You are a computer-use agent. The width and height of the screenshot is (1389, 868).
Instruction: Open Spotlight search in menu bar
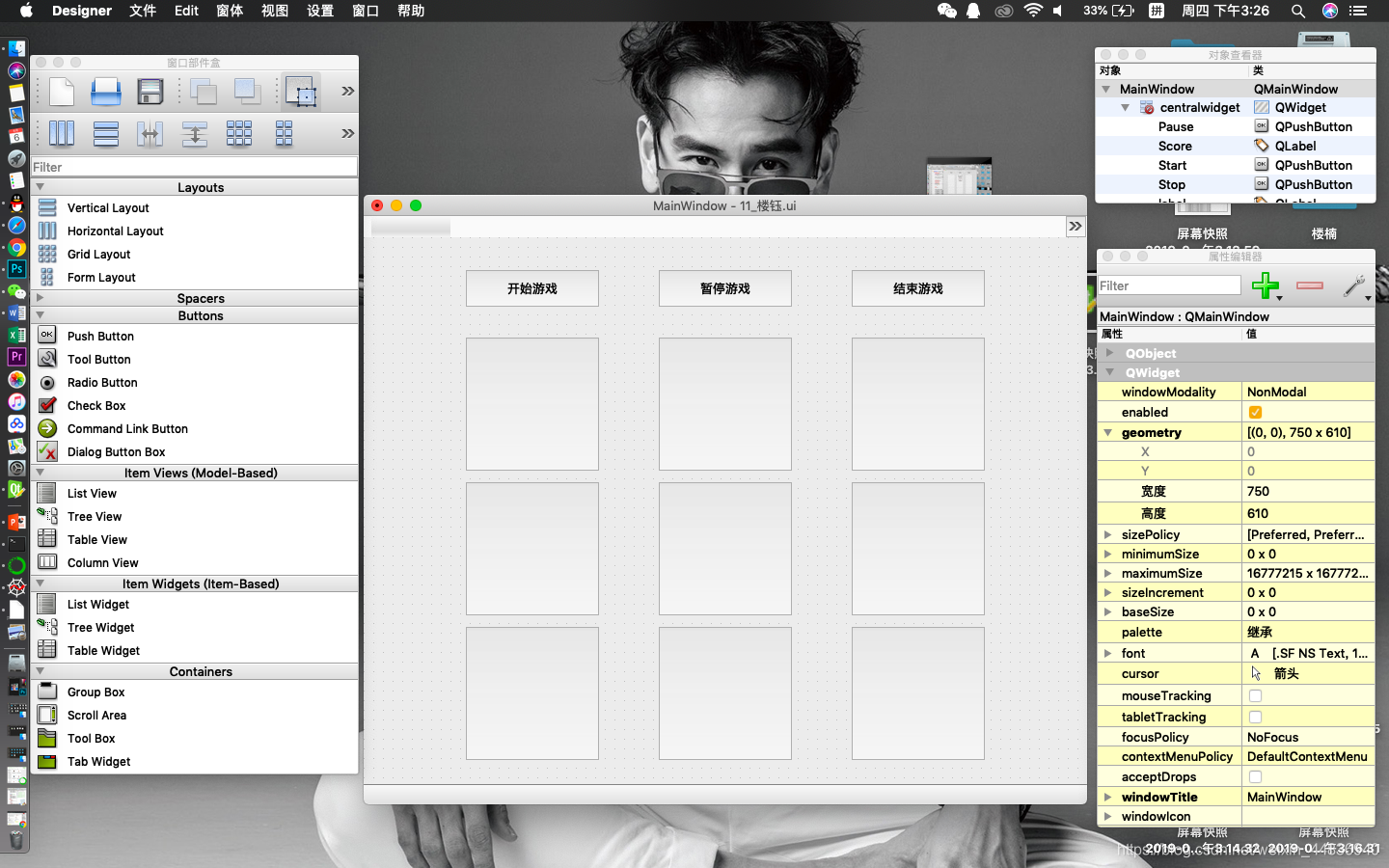point(1298,11)
